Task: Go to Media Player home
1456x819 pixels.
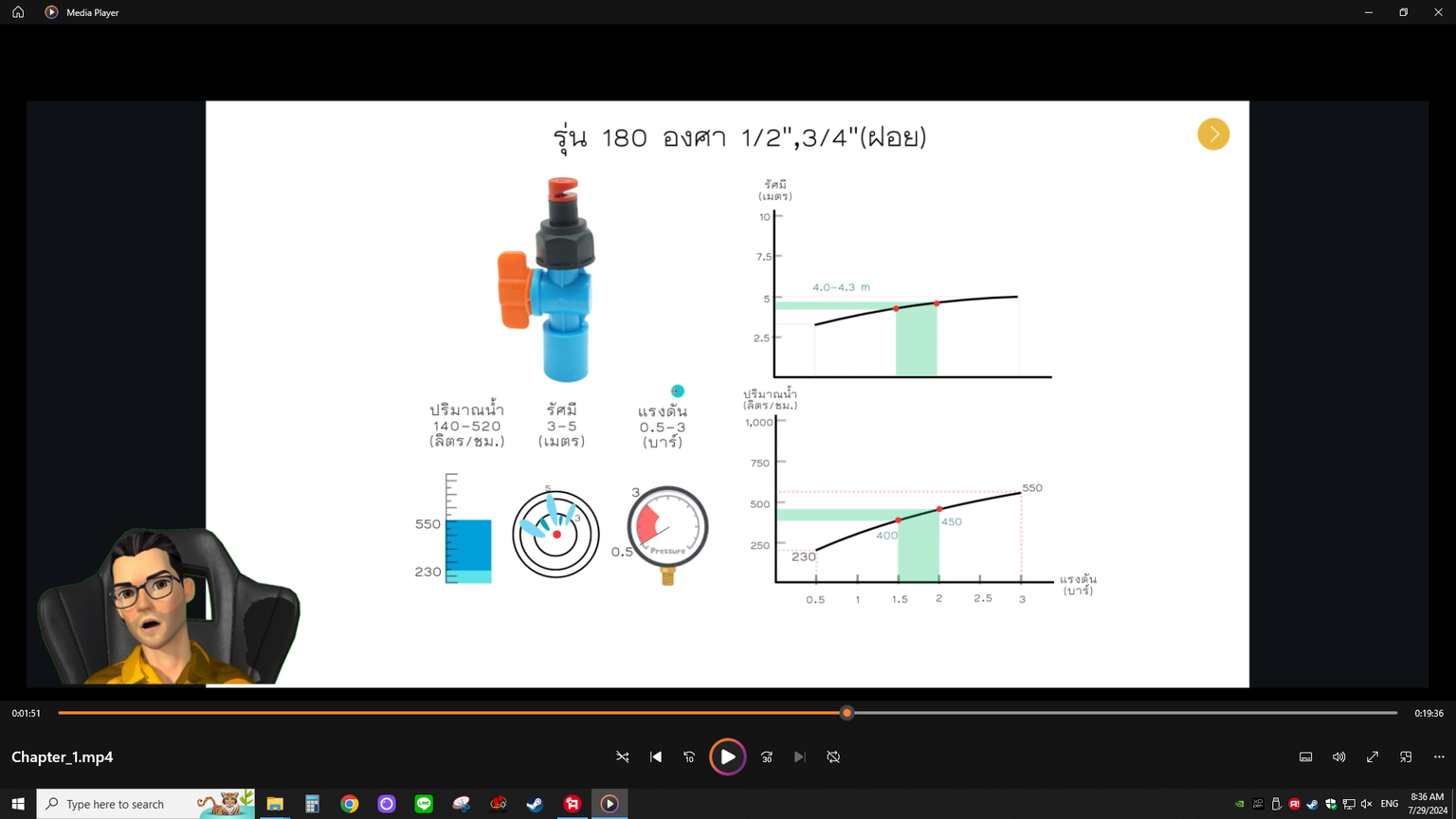Action: pos(18,12)
